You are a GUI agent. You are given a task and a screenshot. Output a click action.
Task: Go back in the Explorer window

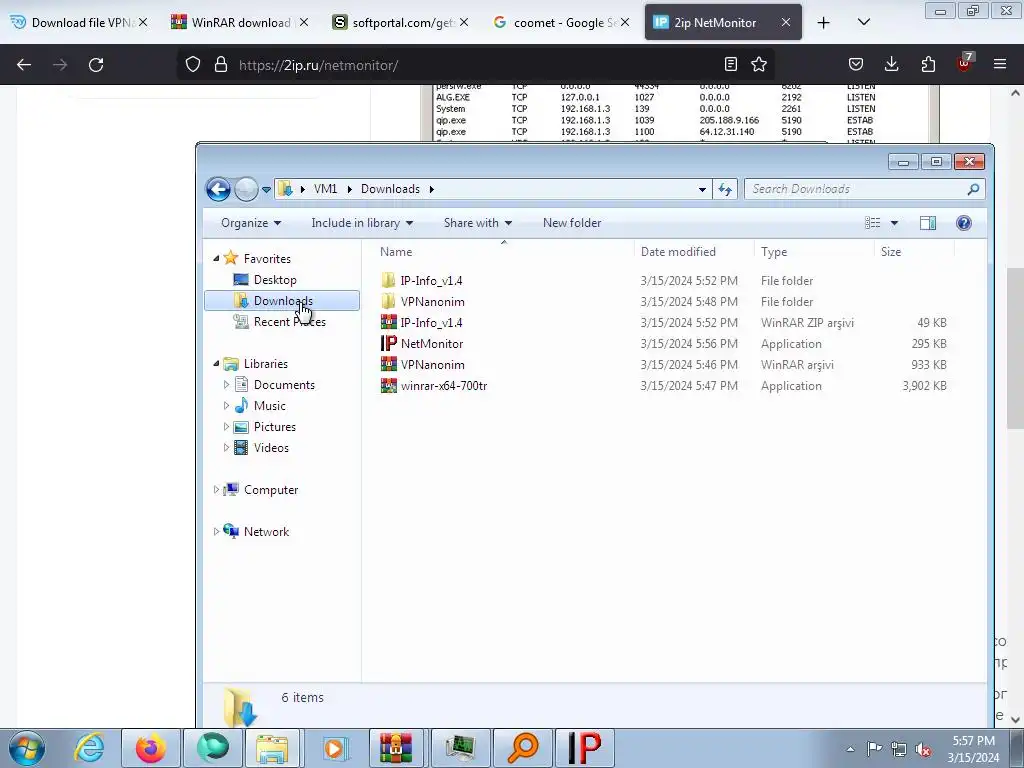pyautogui.click(x=218, y=189)
